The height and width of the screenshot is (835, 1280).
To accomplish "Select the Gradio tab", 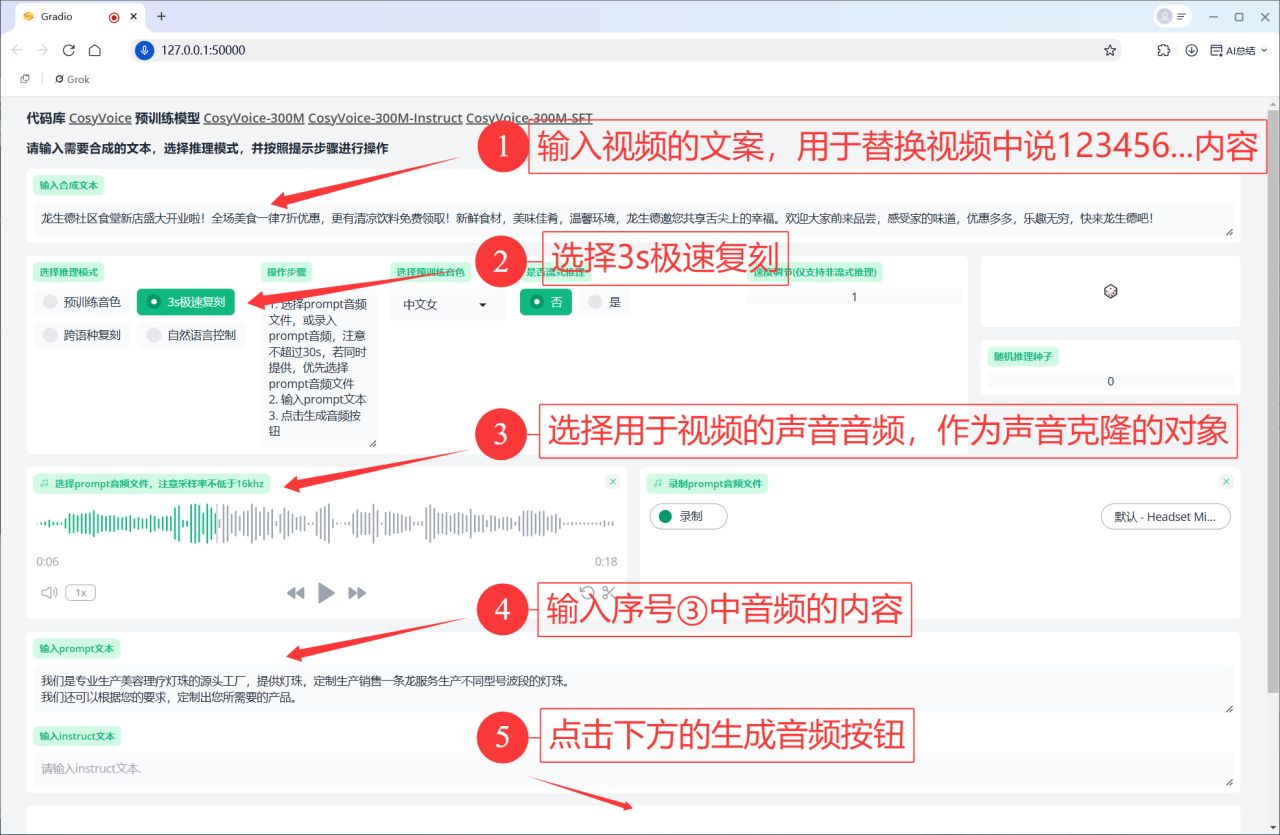I will point(78,17).
